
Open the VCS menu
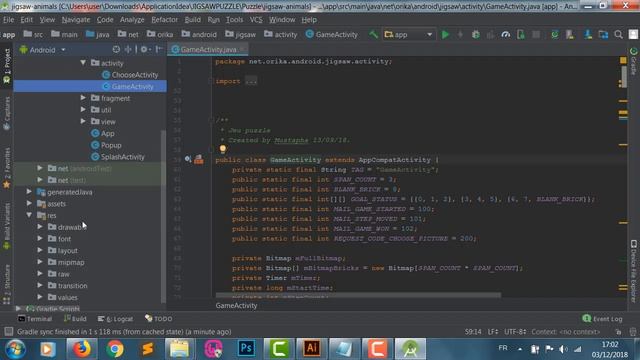(x=256, y=20)
